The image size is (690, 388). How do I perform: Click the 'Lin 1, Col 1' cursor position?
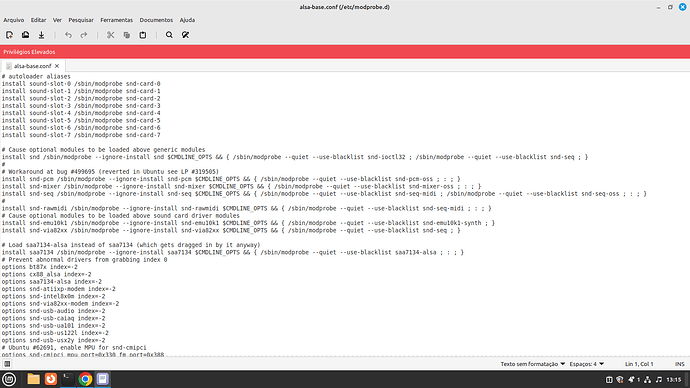click(639, 364)
